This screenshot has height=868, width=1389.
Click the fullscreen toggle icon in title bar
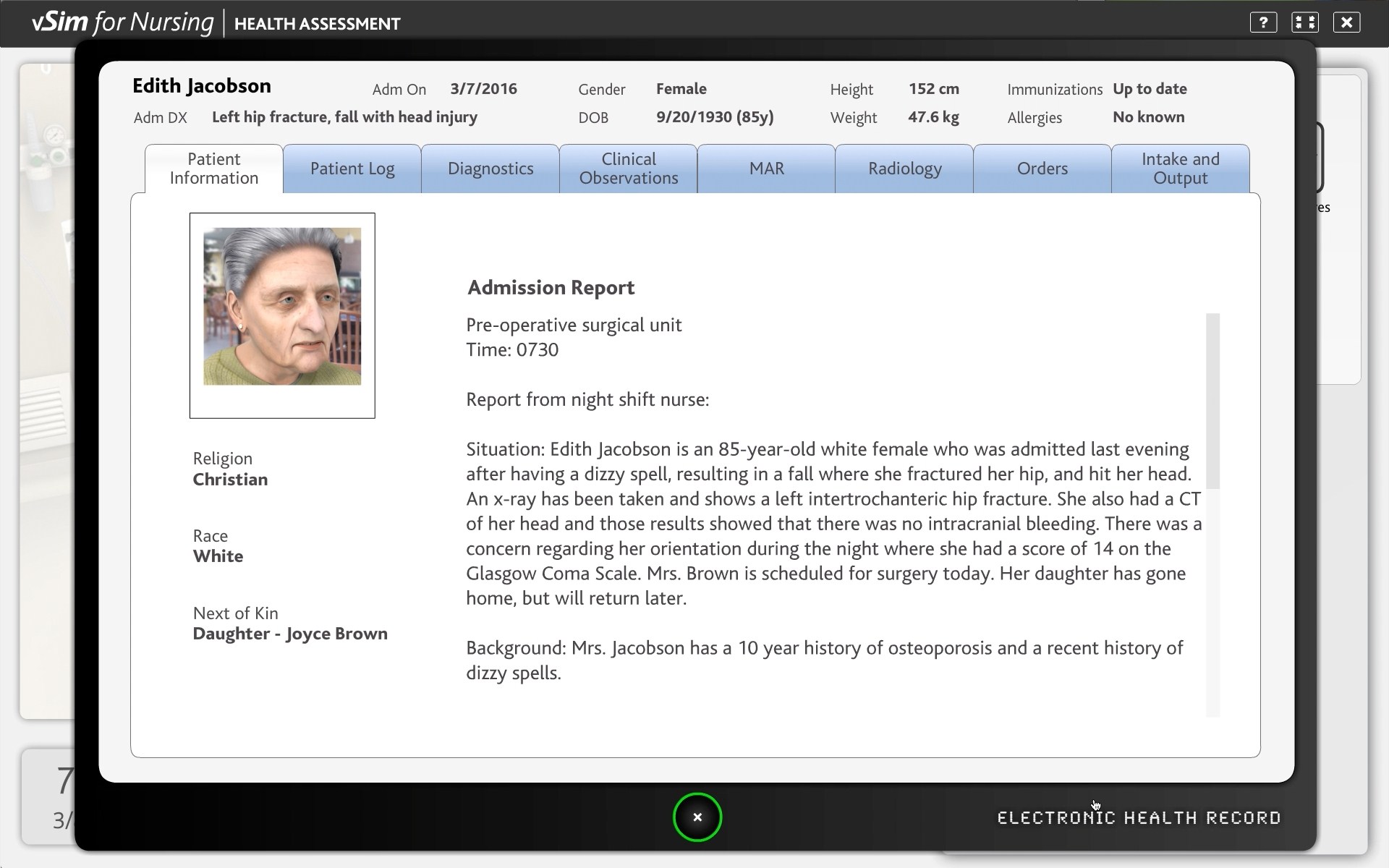1305,22
